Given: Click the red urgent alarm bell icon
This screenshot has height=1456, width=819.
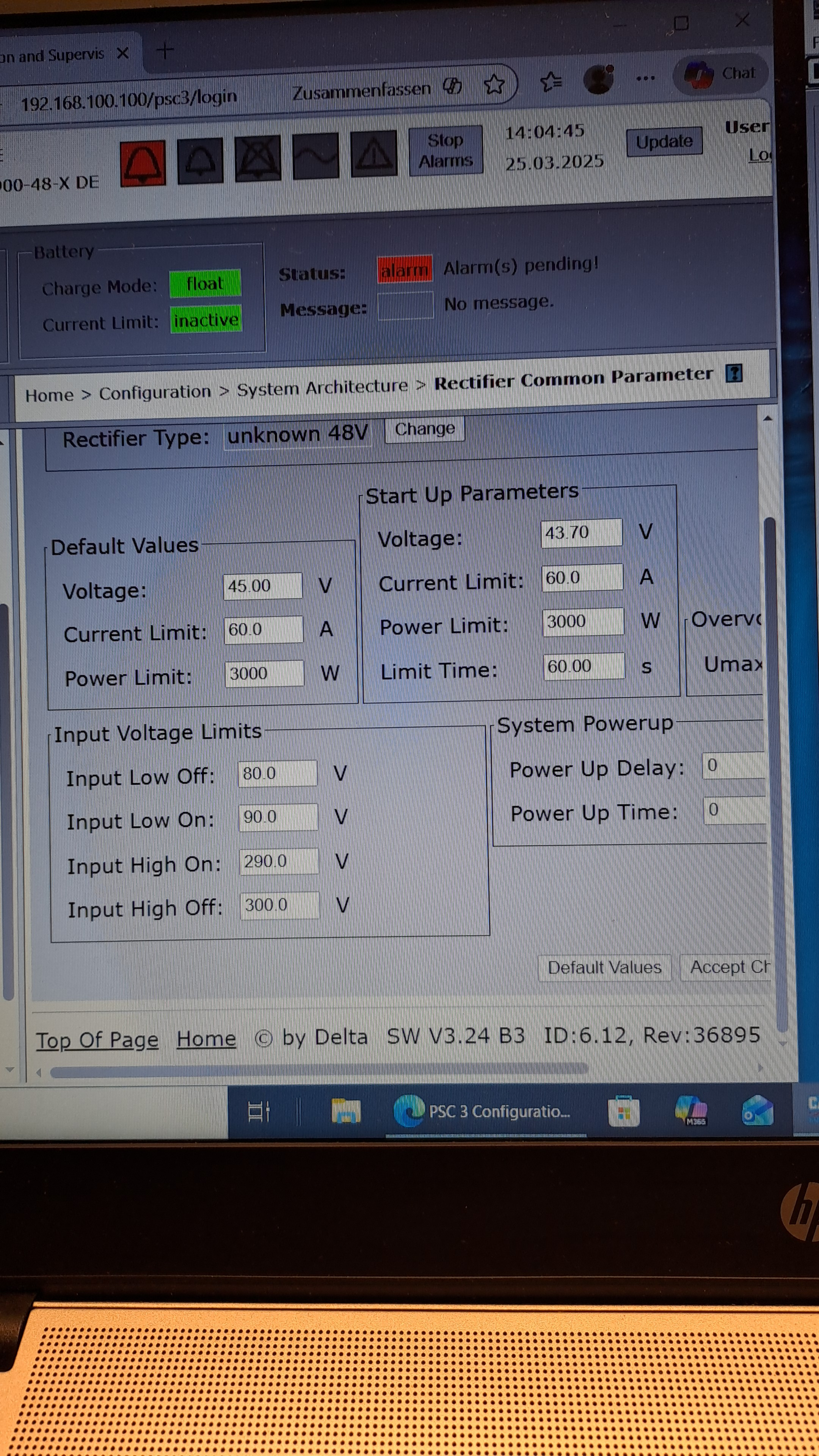Looking at the screenshot, I should (x=143, y=163).
